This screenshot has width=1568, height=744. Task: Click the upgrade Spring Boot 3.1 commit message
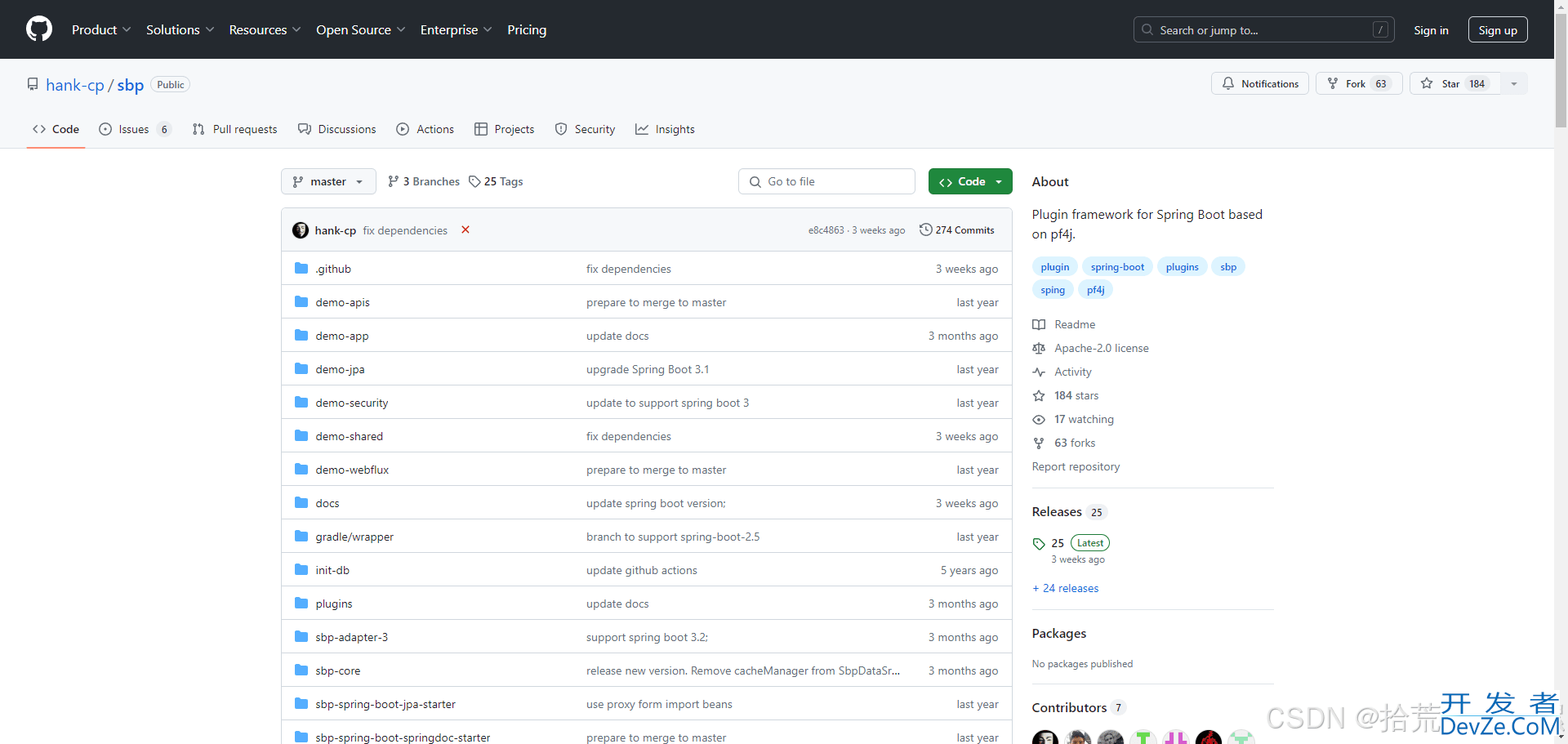point(648,369)
